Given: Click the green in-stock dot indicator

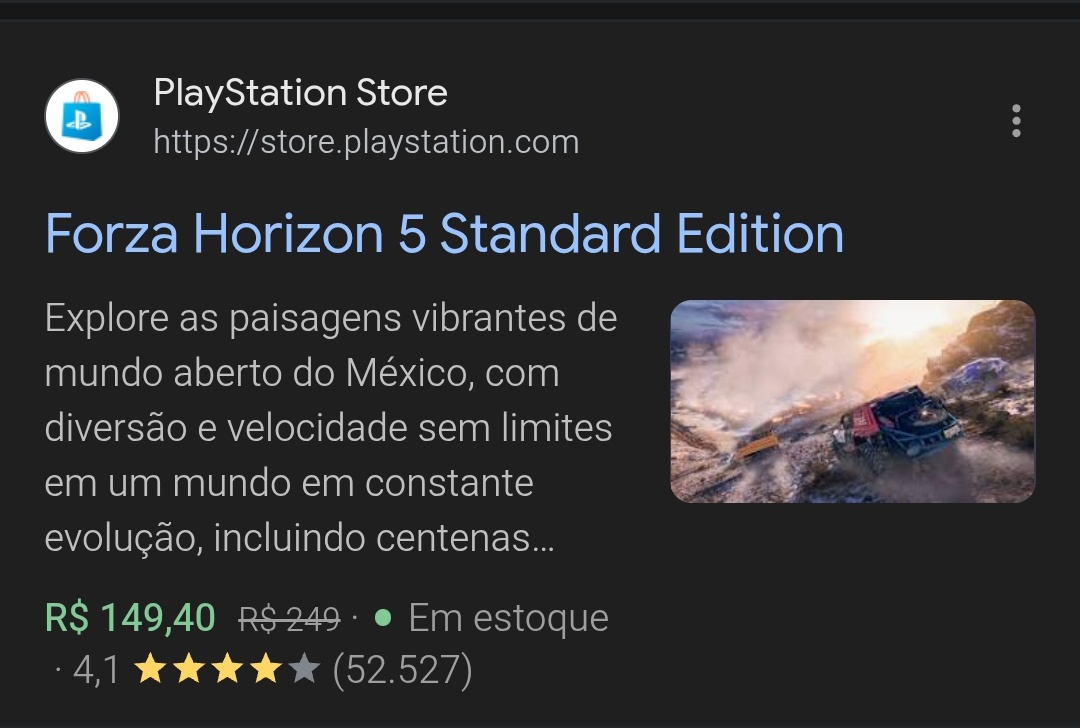Looking at the screenshot, I should 383,617.
